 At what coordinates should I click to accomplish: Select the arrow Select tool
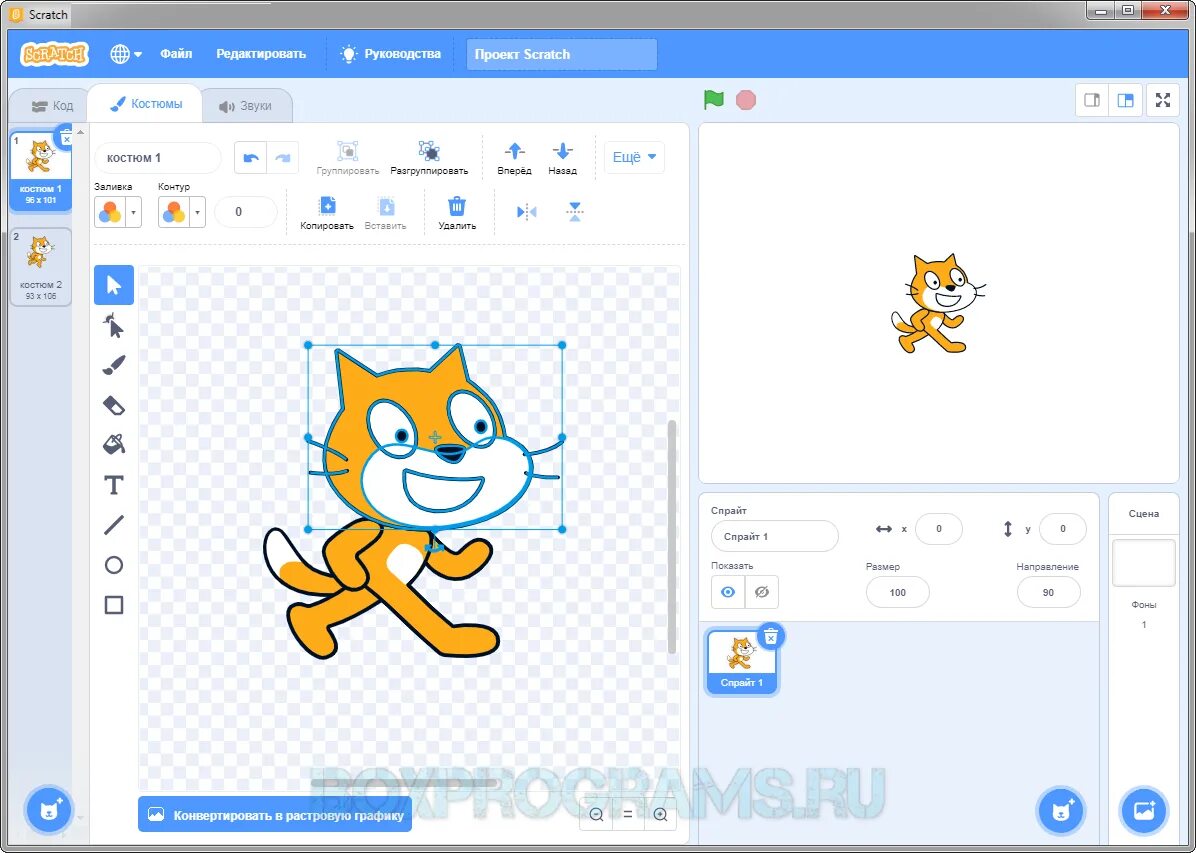point(114,285)
